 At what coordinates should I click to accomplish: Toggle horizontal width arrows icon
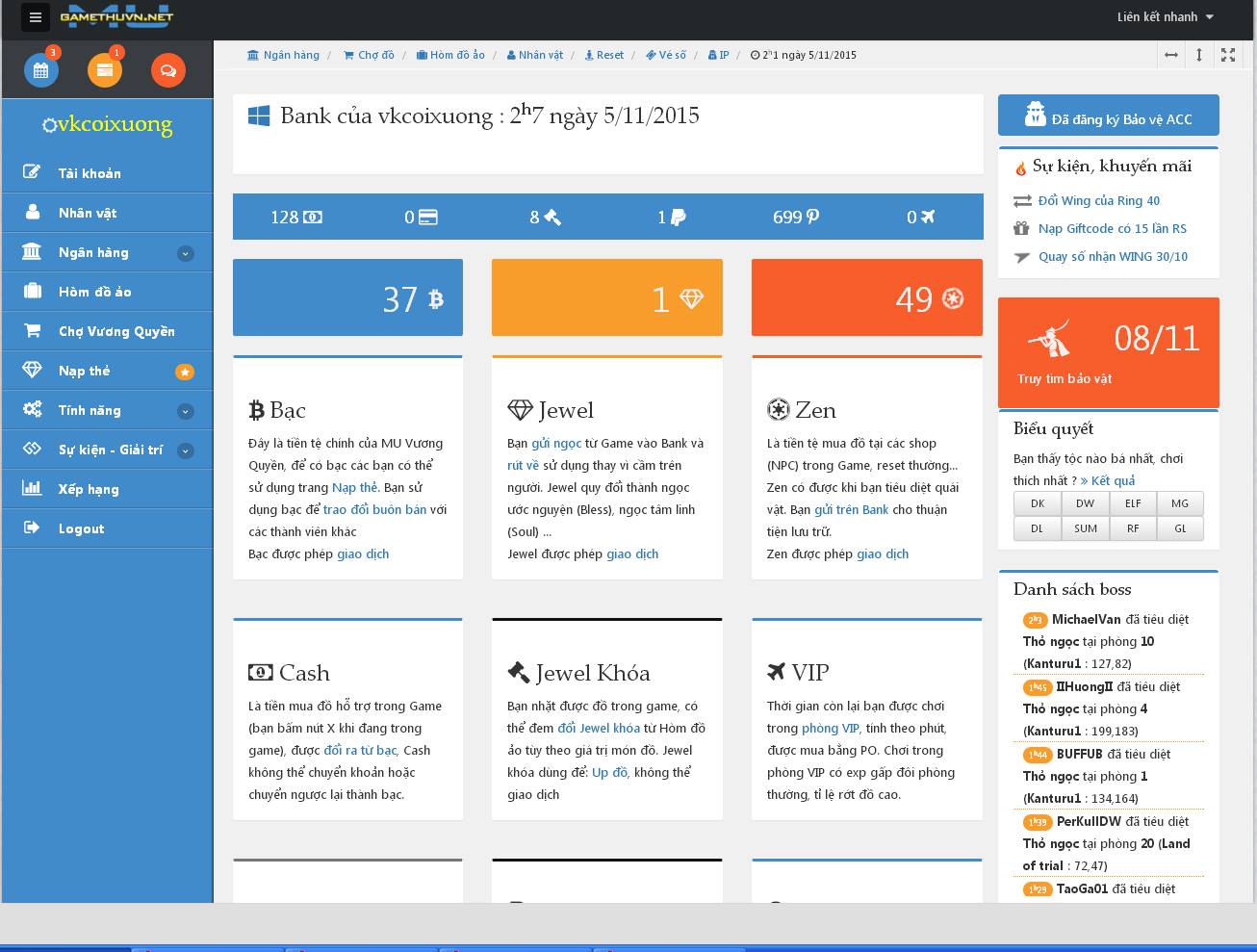(x=1171, y=55)
